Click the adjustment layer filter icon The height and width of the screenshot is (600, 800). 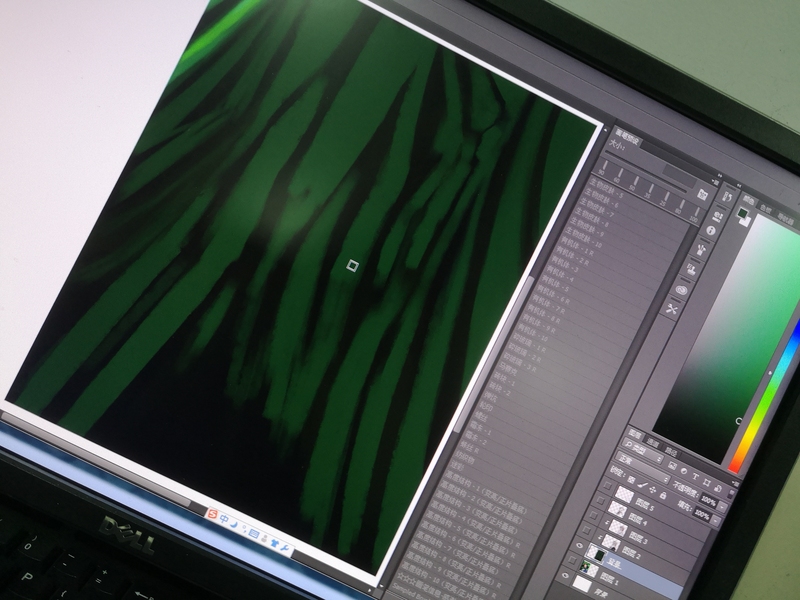tap(684, 471)
